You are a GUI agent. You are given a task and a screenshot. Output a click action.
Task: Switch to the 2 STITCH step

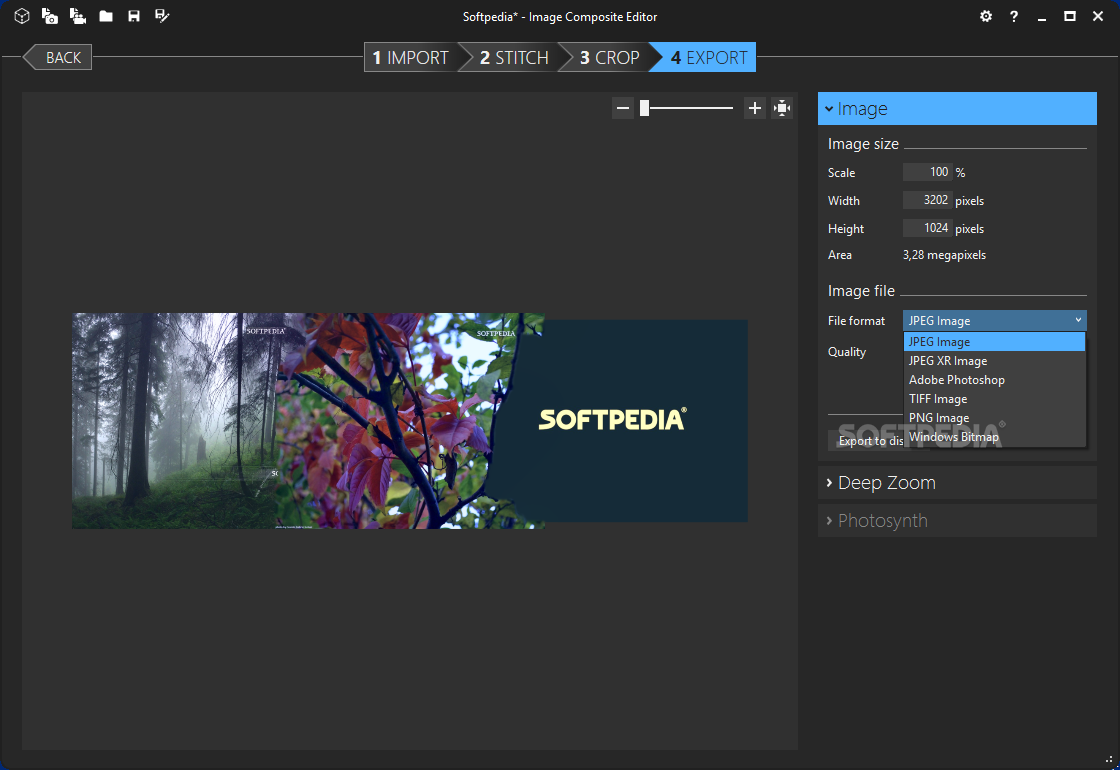point(514,57)
